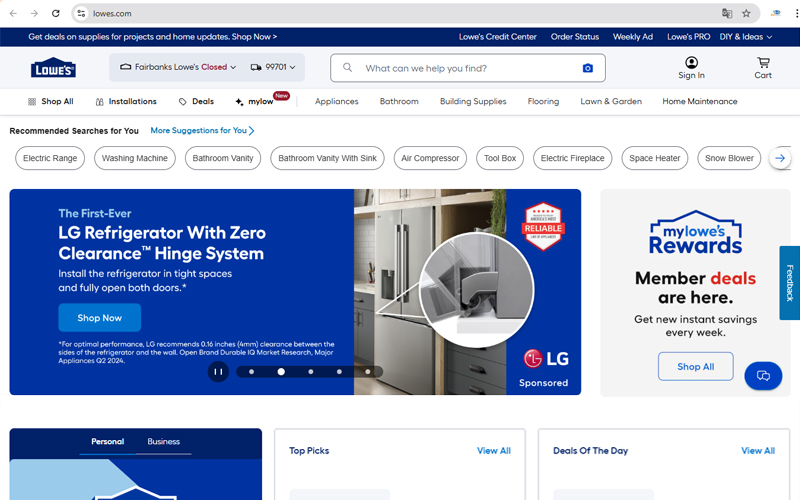
Task: Click the browser back arrow
Action: [13, 13]
